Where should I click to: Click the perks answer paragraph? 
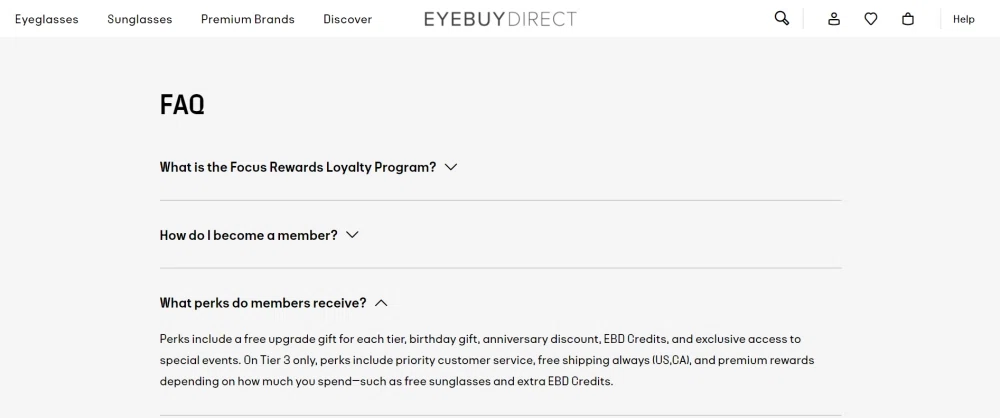click(480, 360)
